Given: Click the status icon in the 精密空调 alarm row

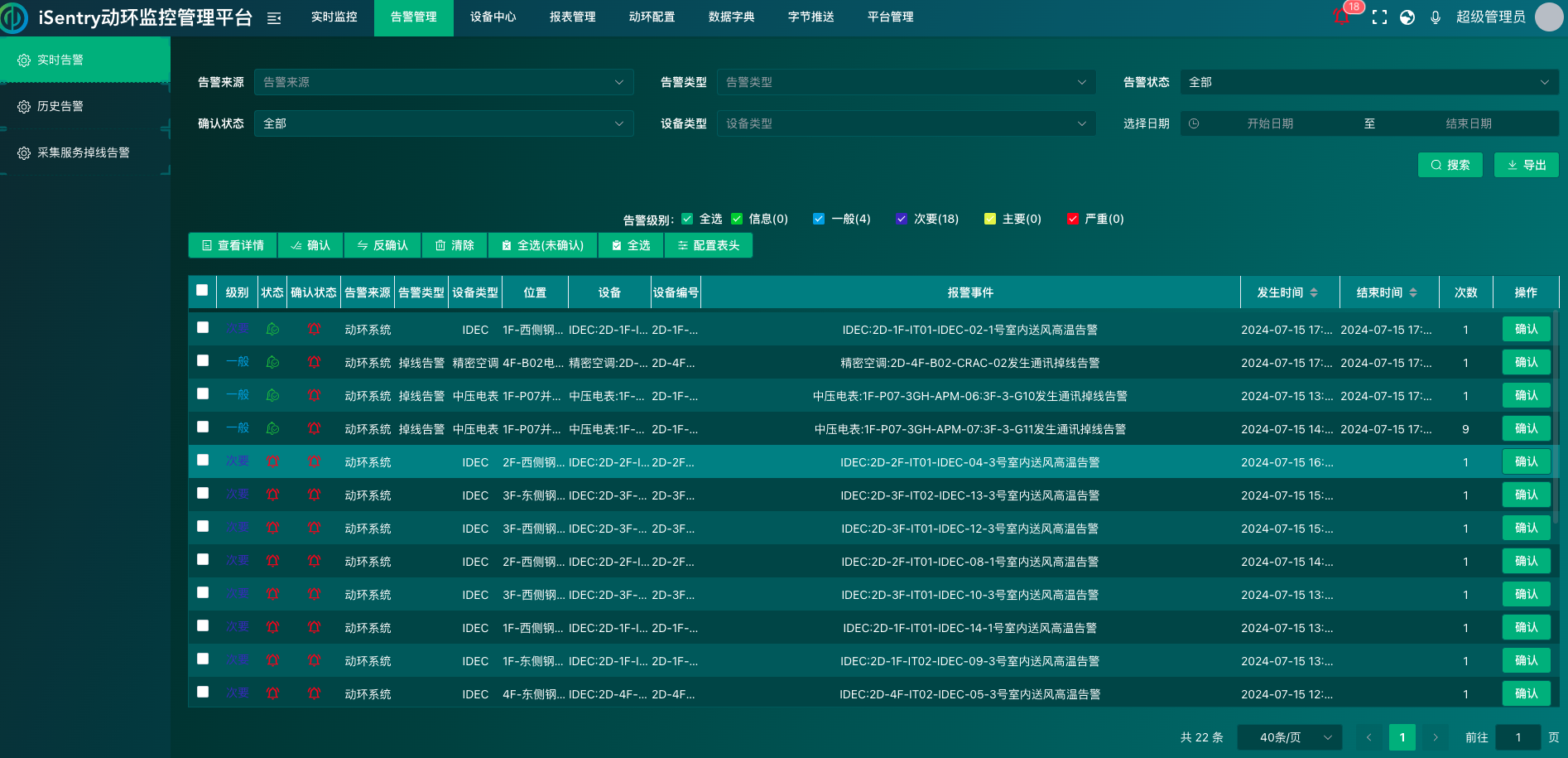Looking at the screenshot, I should pos(272,362).
